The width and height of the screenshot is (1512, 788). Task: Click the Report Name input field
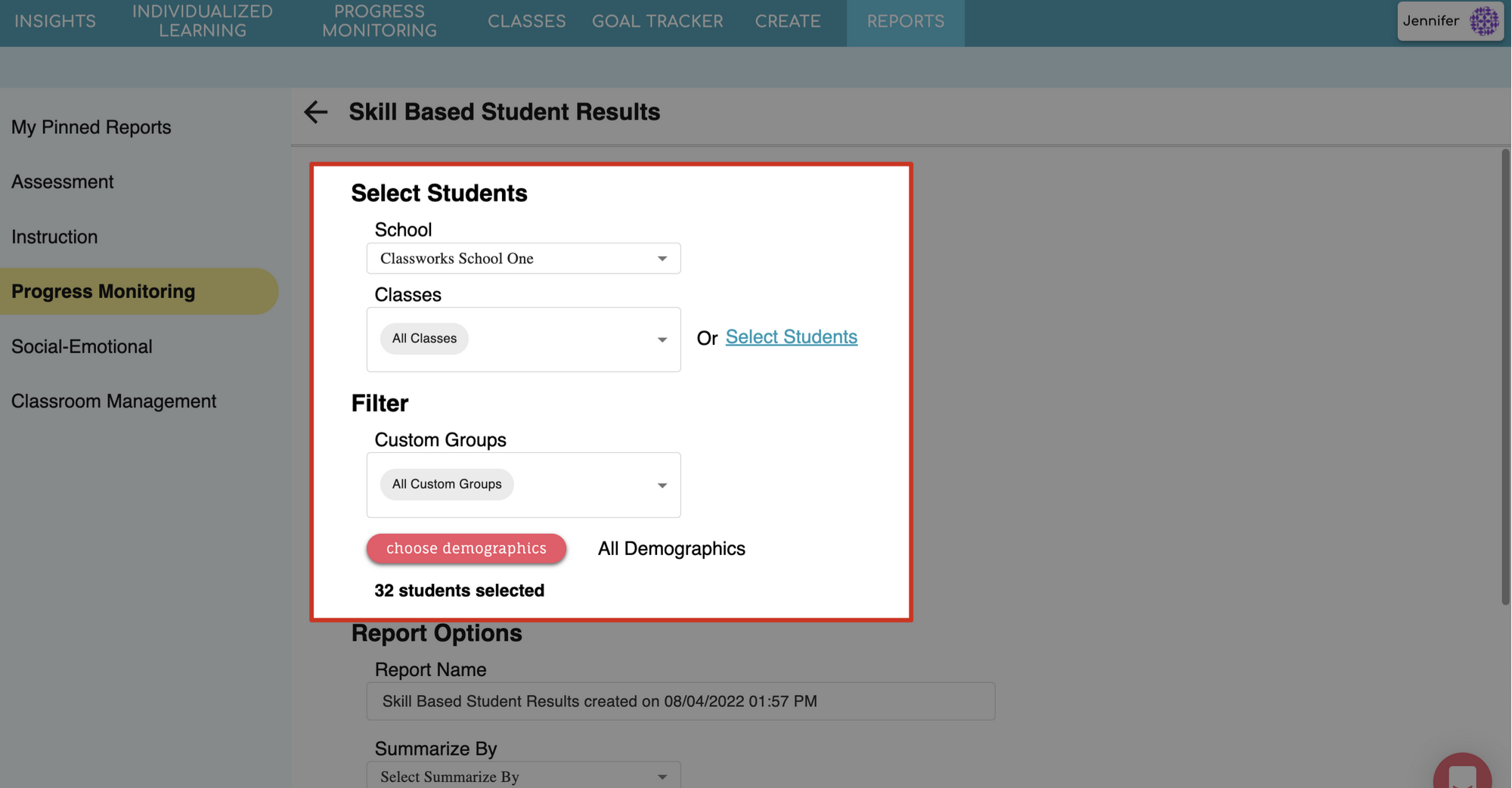680,701
